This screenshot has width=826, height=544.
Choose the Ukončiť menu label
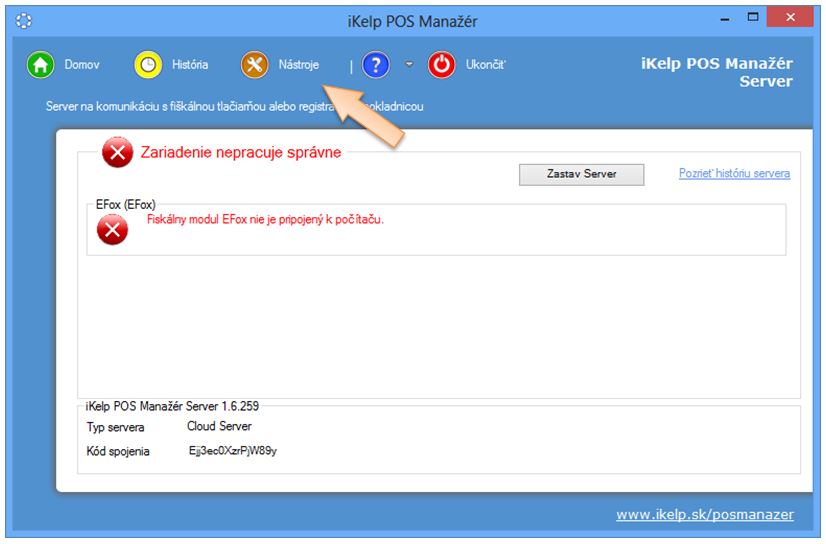click(486, 65)
